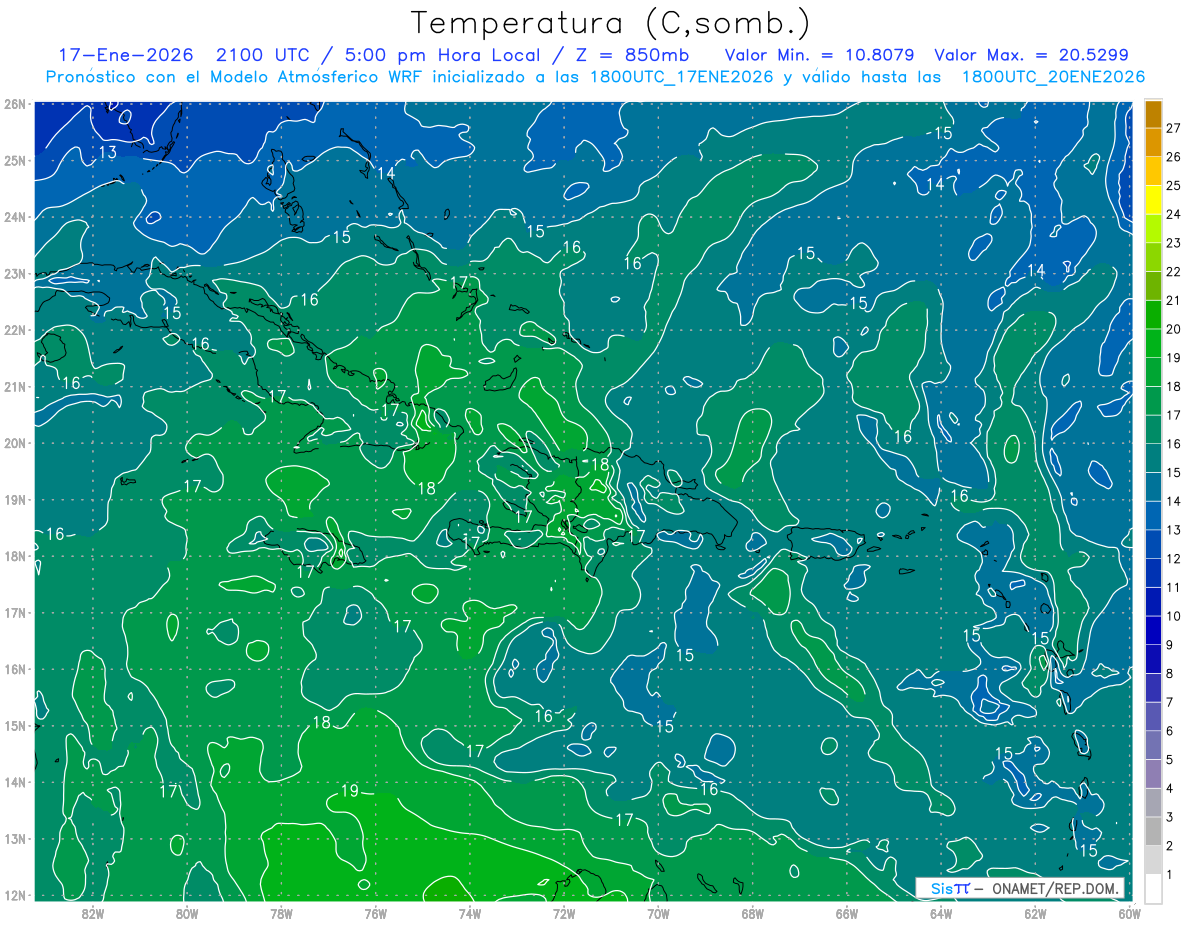Click the 'Temperatura (C,somb.)' chart title
1200x927 pixels.
[x=610, y=23]
